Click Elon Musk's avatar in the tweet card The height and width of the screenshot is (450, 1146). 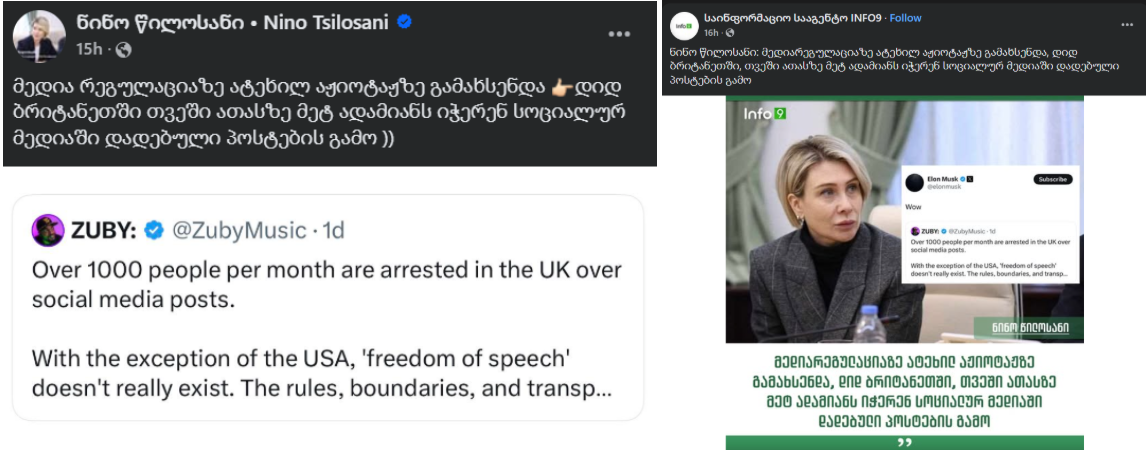914,182
